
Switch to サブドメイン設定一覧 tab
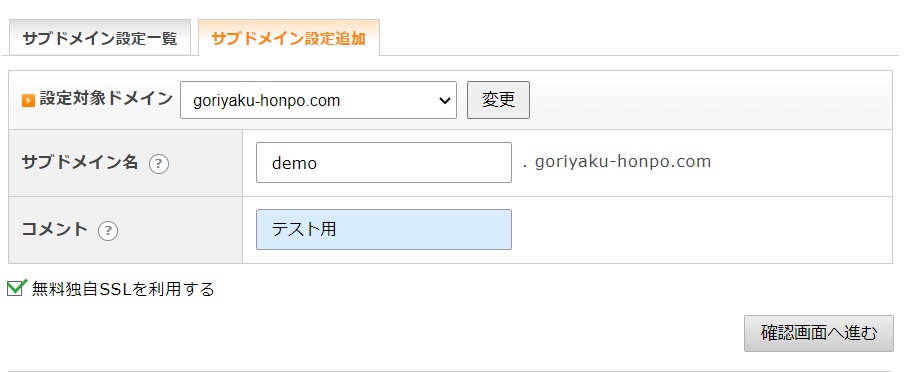pos(100,39)
